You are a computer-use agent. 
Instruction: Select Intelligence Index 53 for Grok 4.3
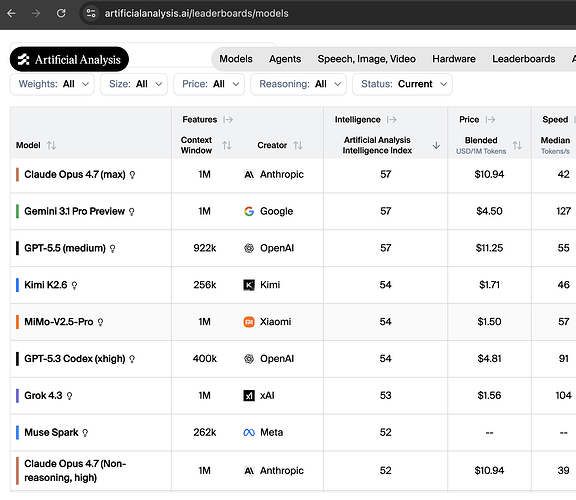pos(385,396)
